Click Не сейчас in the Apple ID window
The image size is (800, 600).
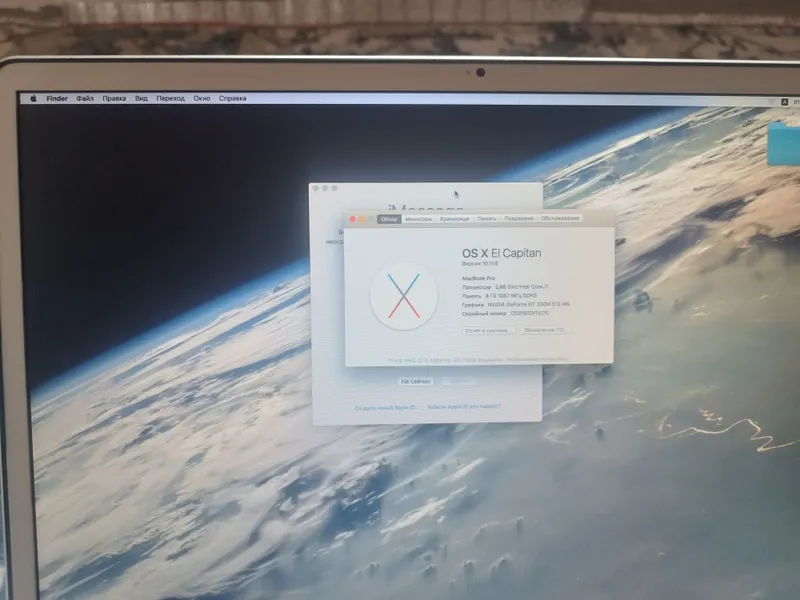[416, 381]
